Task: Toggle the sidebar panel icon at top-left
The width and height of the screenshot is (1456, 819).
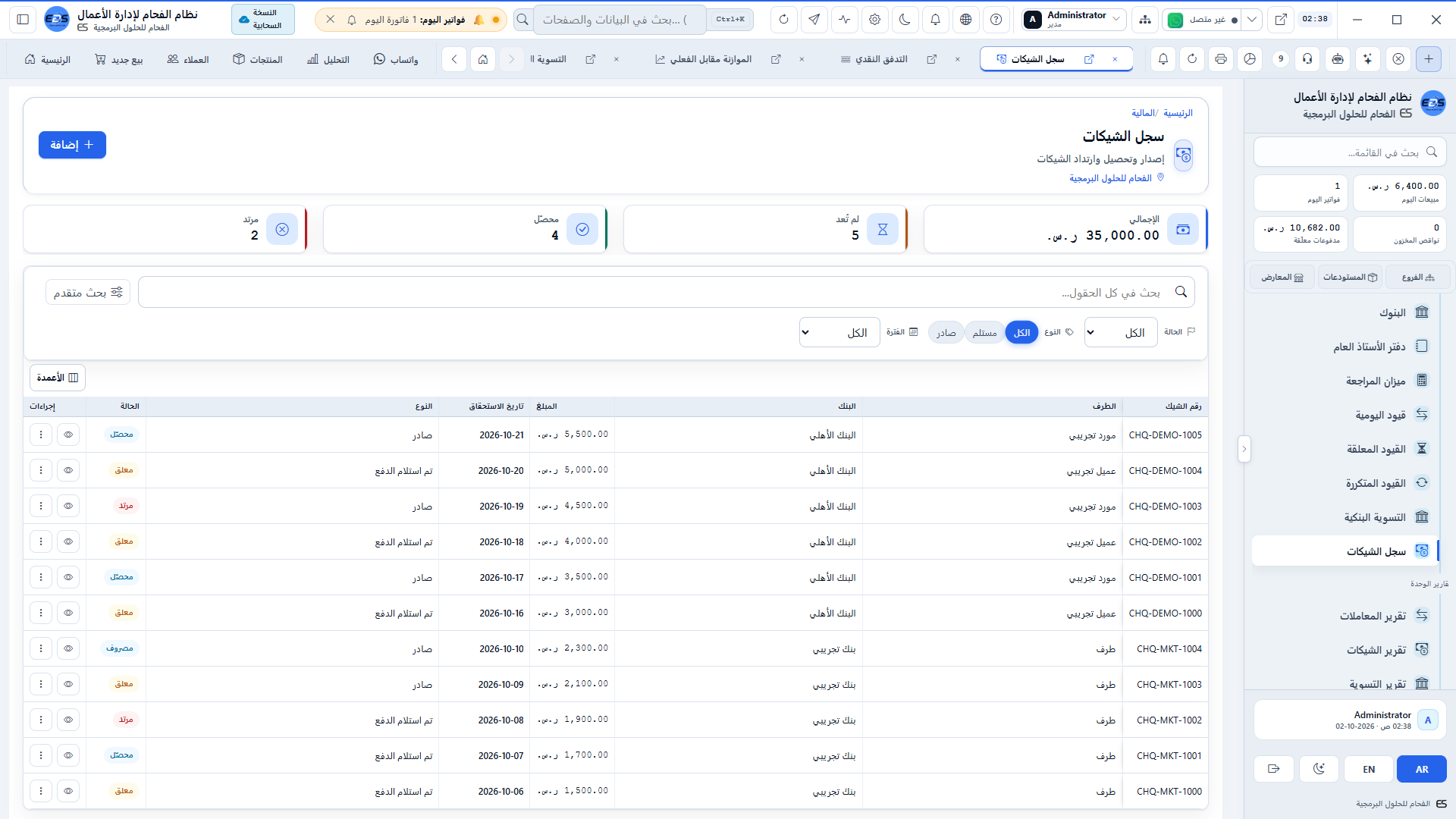Action: (23, 20)
